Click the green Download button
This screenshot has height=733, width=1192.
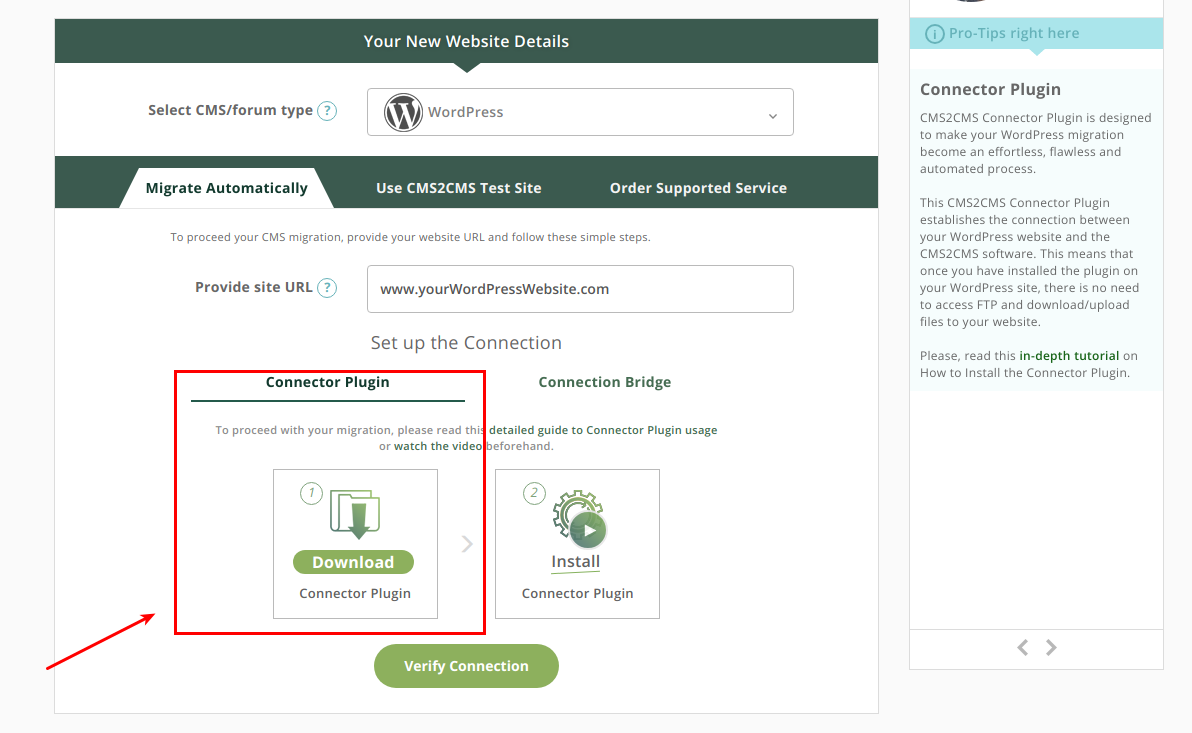[x=353, y=562]
